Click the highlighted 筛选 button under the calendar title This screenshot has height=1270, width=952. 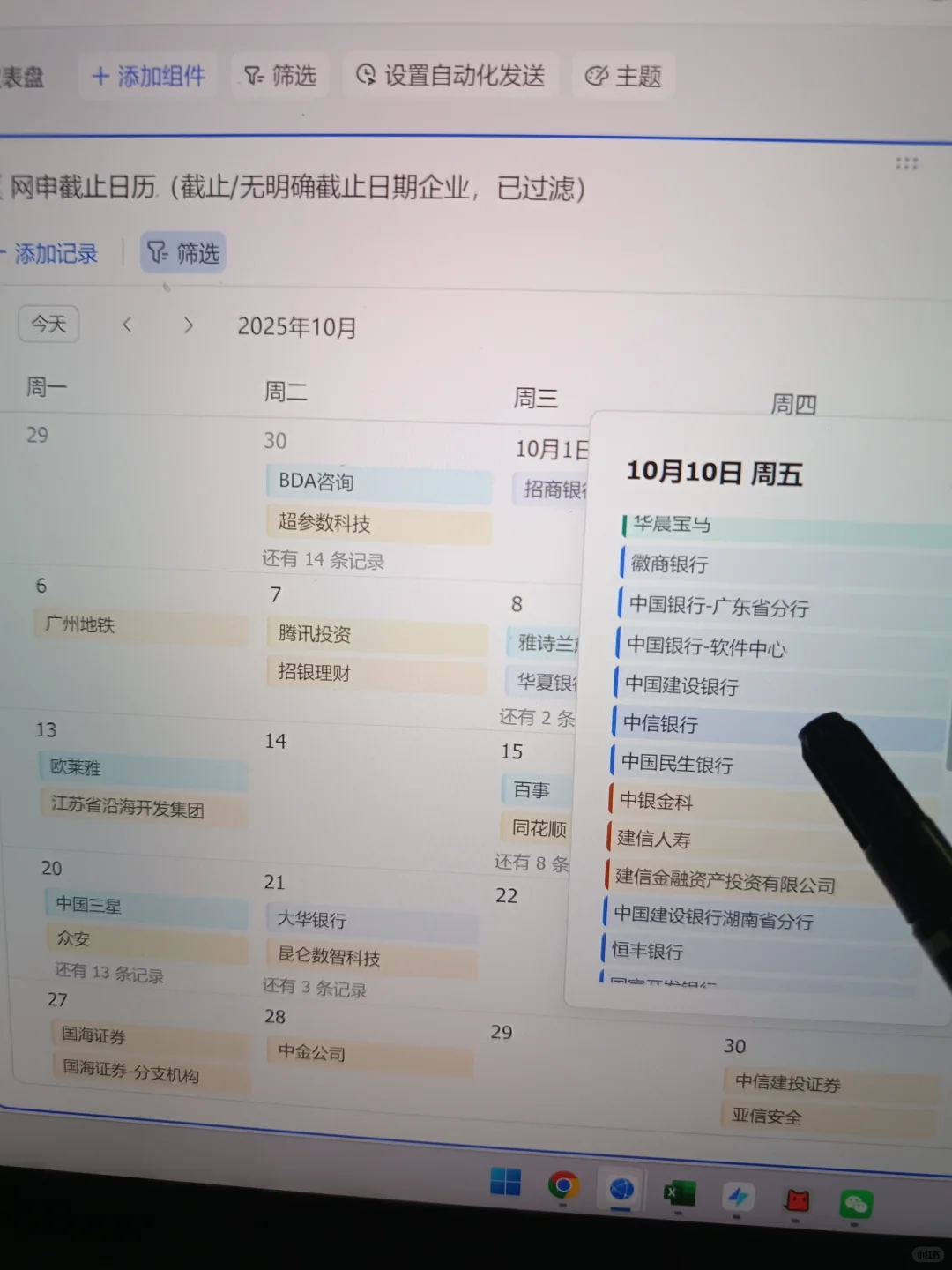click(183, 254)
